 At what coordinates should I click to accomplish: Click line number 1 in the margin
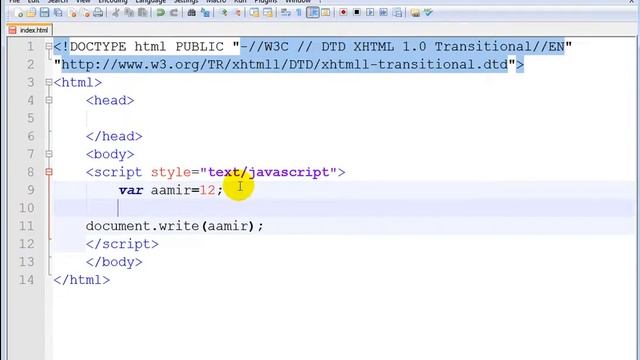pyautogui.click(x=30, y=47)
